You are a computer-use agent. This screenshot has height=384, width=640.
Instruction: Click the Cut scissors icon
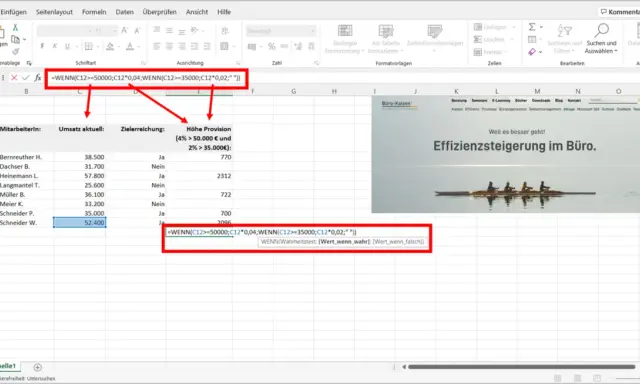[15, 27]
